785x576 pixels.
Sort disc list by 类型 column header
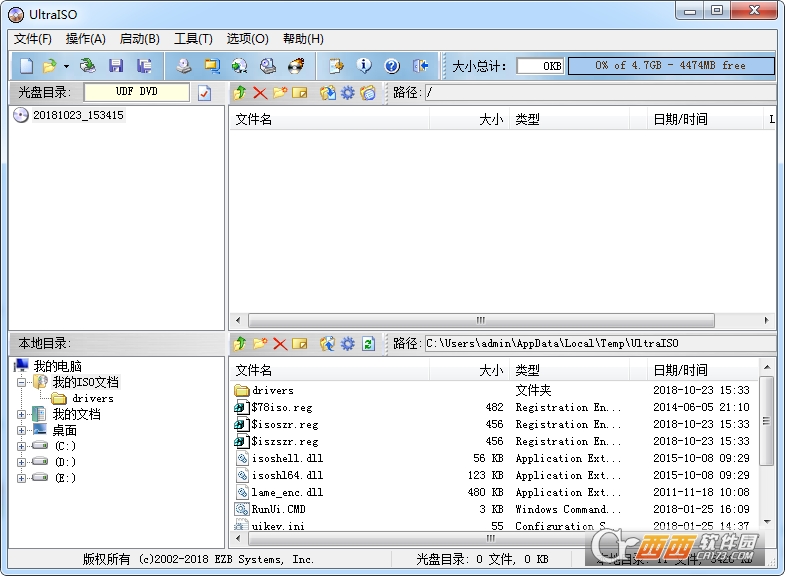click(569, 119)
